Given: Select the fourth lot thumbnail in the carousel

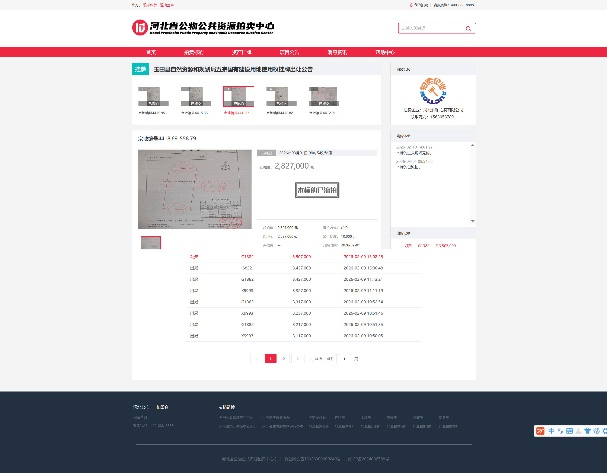Looking at the screenshot, I should pyautogui.click(x=281, y=96).
